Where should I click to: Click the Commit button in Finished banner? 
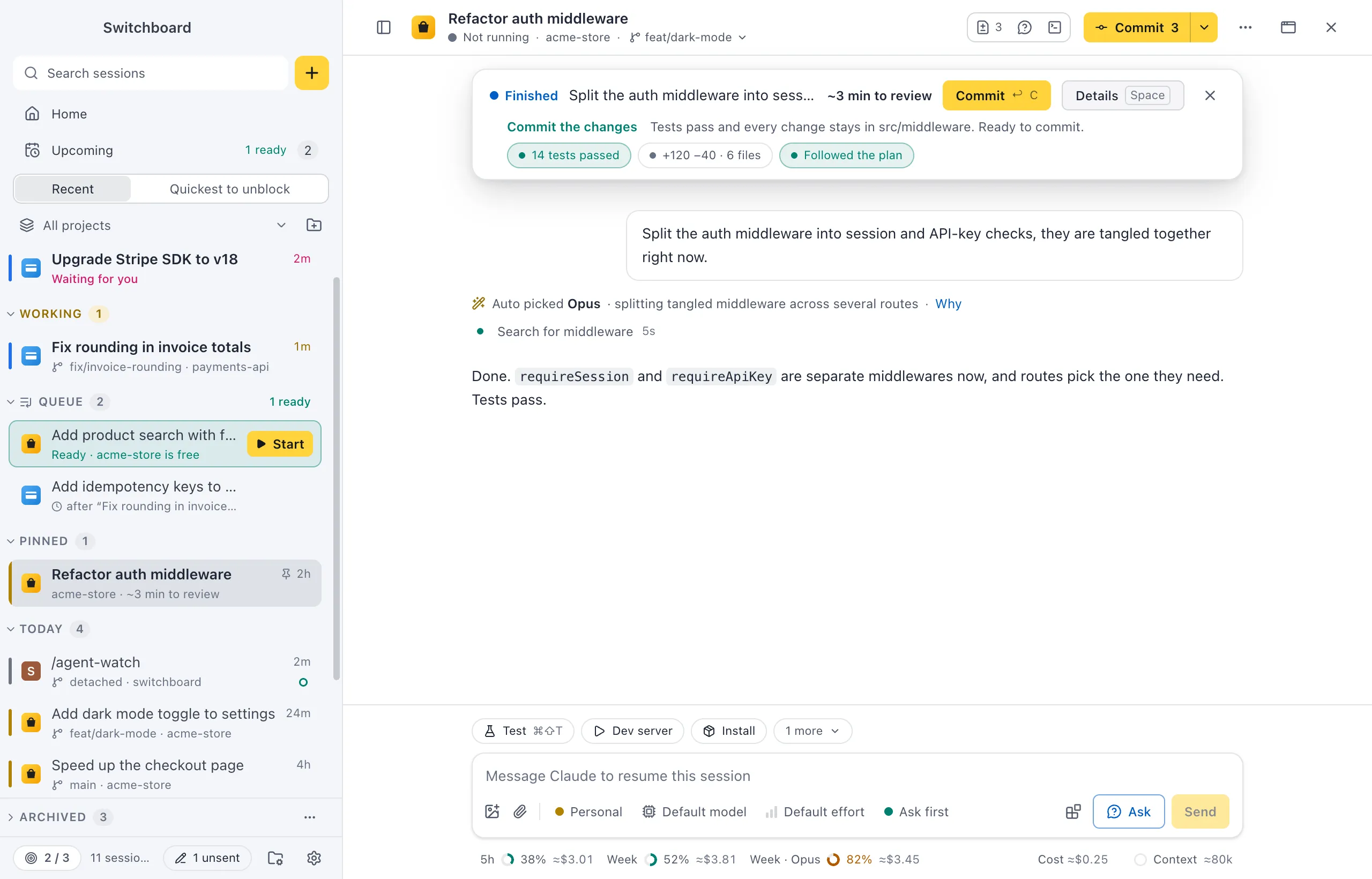996,95
